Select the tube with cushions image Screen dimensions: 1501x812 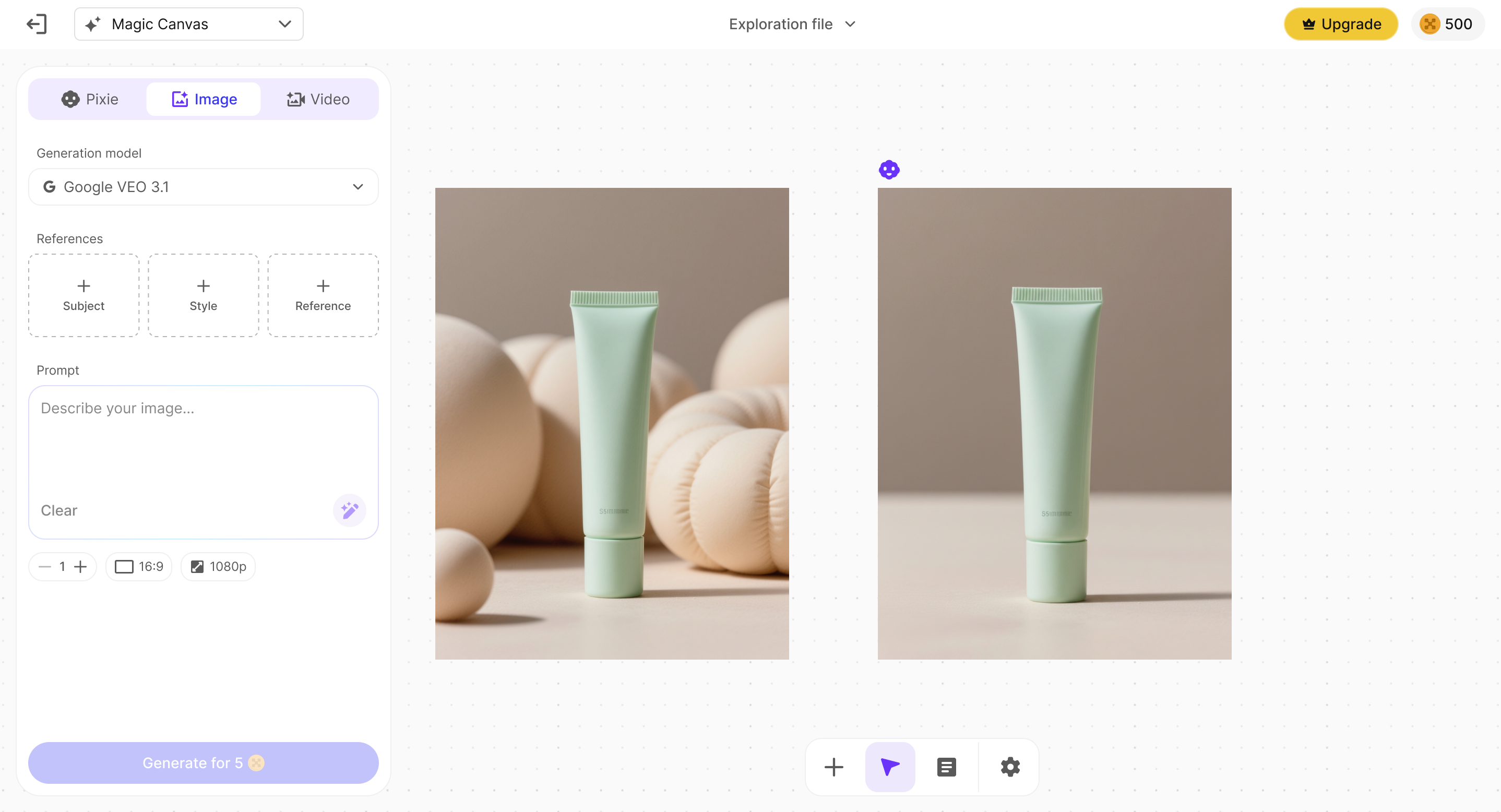(612, 423)
